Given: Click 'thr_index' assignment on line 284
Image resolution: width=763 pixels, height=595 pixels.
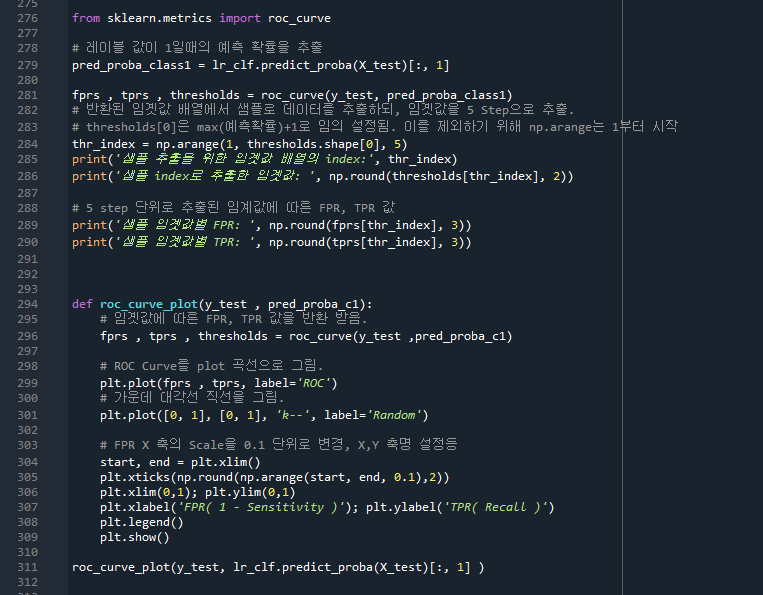Looking at the screenshot, I should [104, 144].
